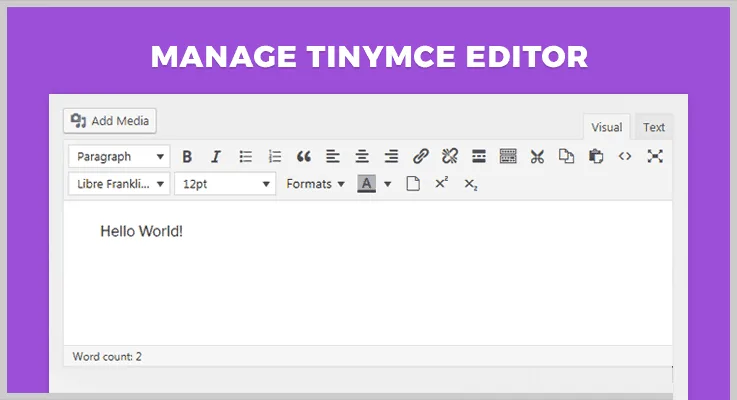Screen dimensions: 737x400
Task: Open source code view icon
Action: point(625,157)
